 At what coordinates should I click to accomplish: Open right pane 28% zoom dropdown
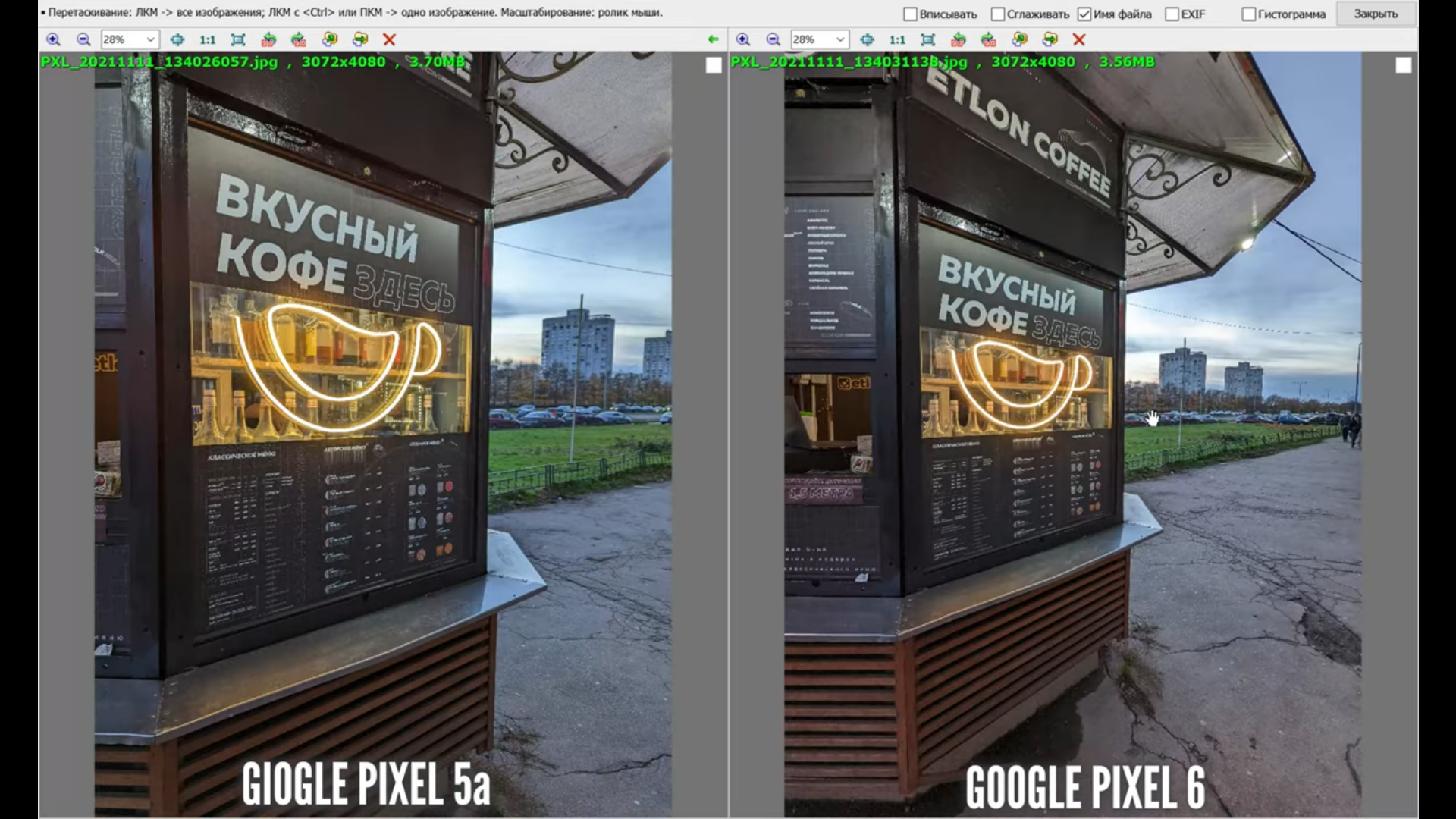[x=839, y=39]
